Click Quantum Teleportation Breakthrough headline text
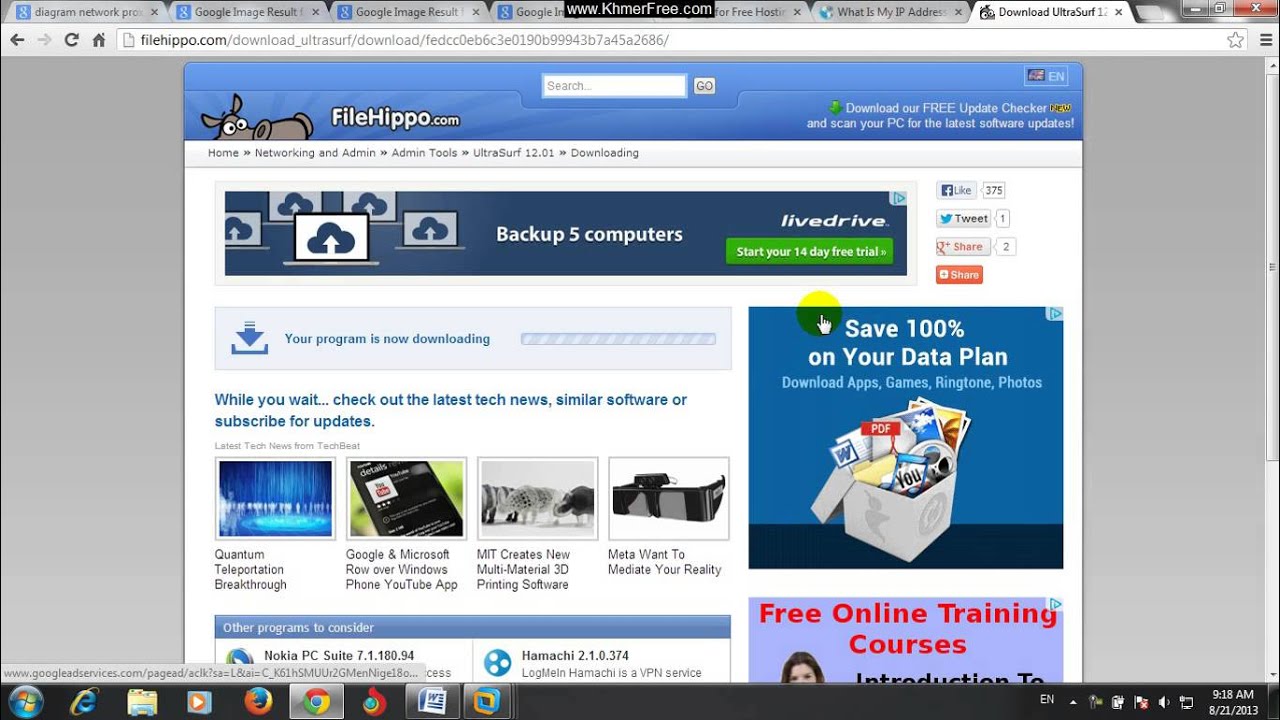 (x=250, y=569)
